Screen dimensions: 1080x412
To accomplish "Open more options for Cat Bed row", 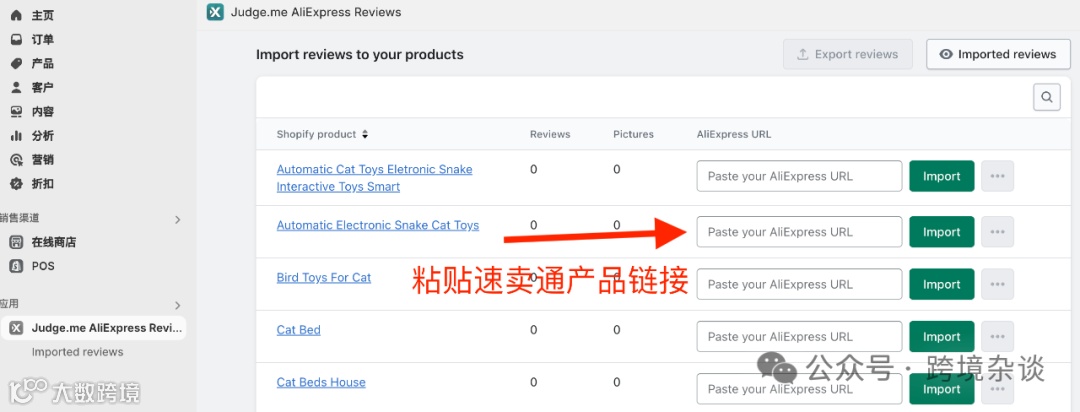I will [997, 337].
